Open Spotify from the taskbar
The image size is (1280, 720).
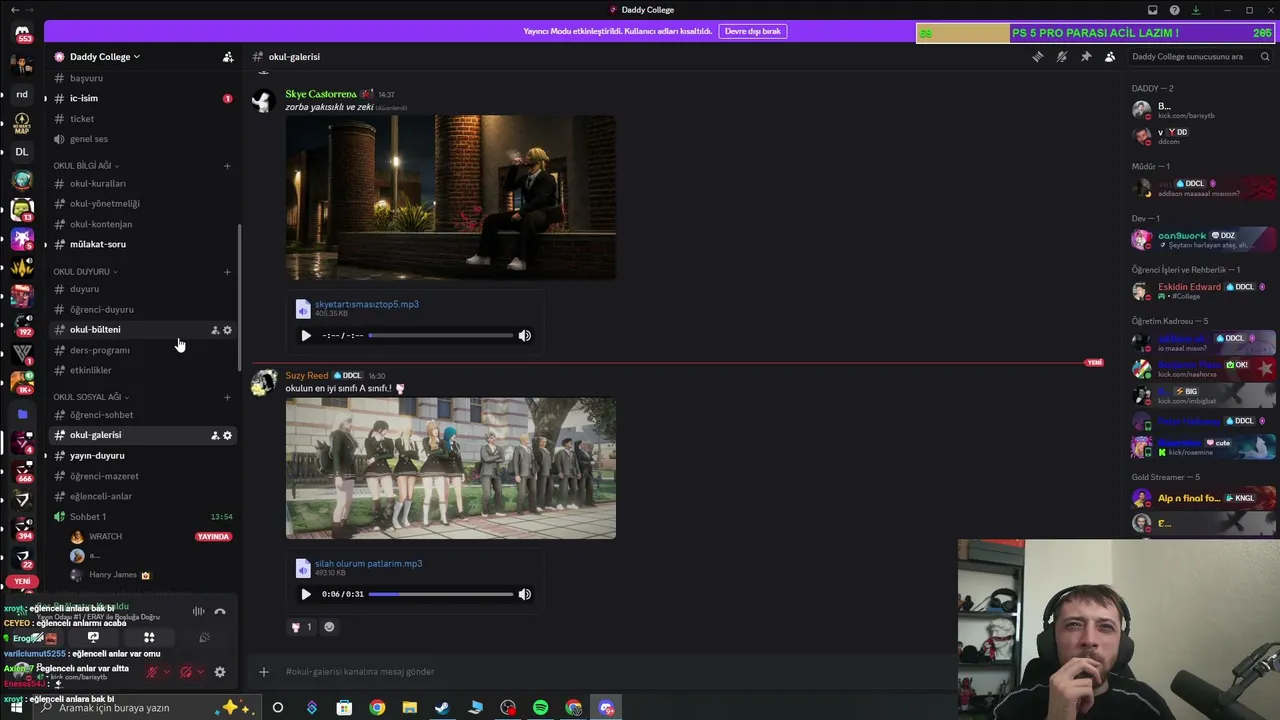541,708
